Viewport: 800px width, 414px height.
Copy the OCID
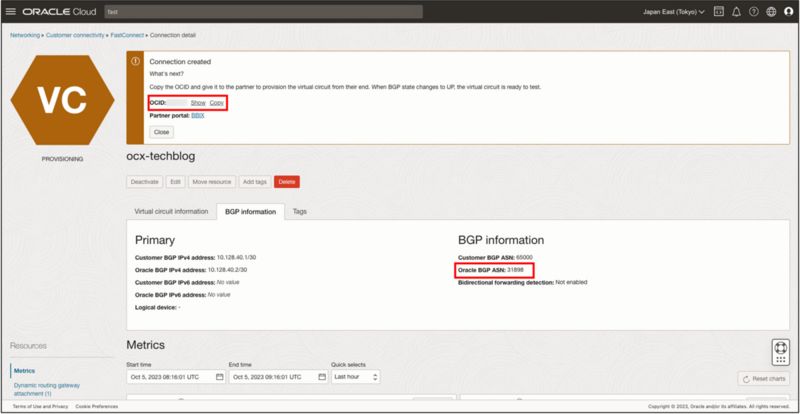pyautogui.click(x=217, y=103)
